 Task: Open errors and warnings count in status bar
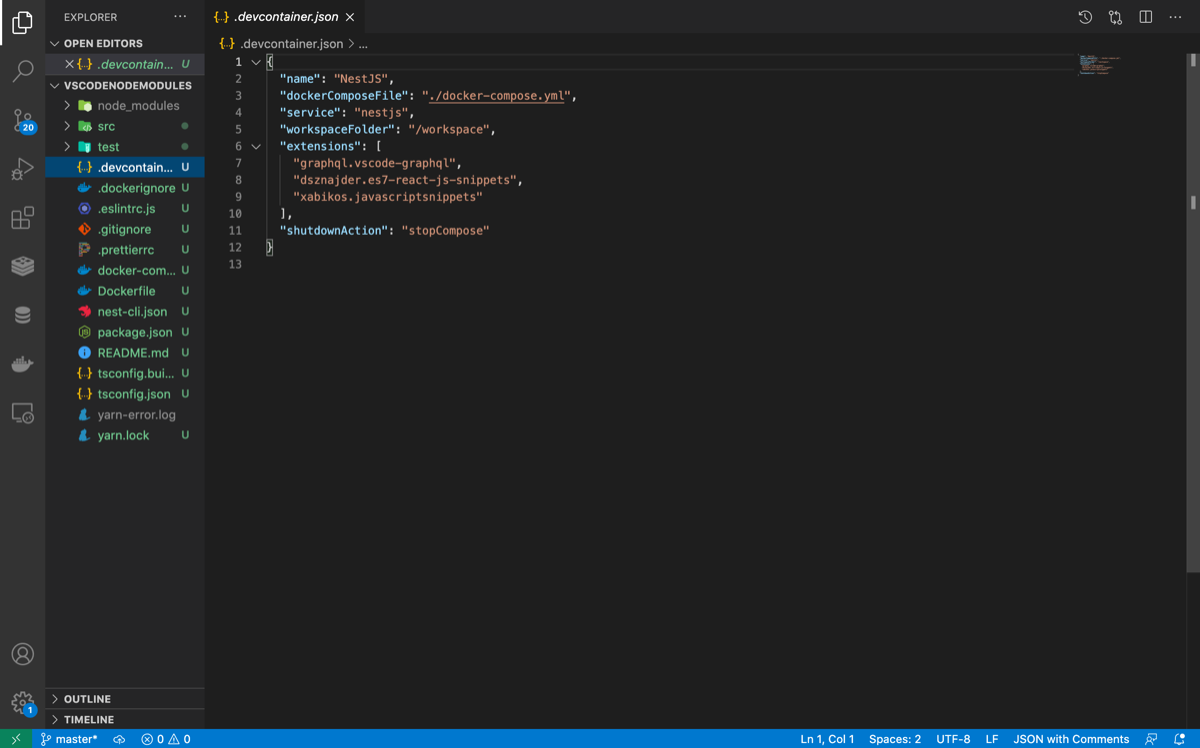pos(166,739)
